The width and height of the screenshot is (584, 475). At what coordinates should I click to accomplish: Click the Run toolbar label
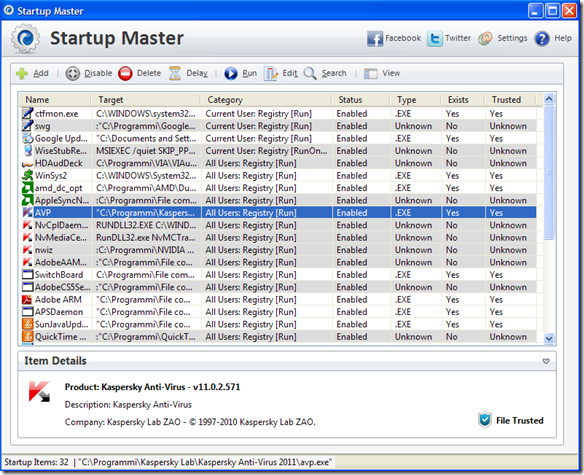click(x=250, y=73)
